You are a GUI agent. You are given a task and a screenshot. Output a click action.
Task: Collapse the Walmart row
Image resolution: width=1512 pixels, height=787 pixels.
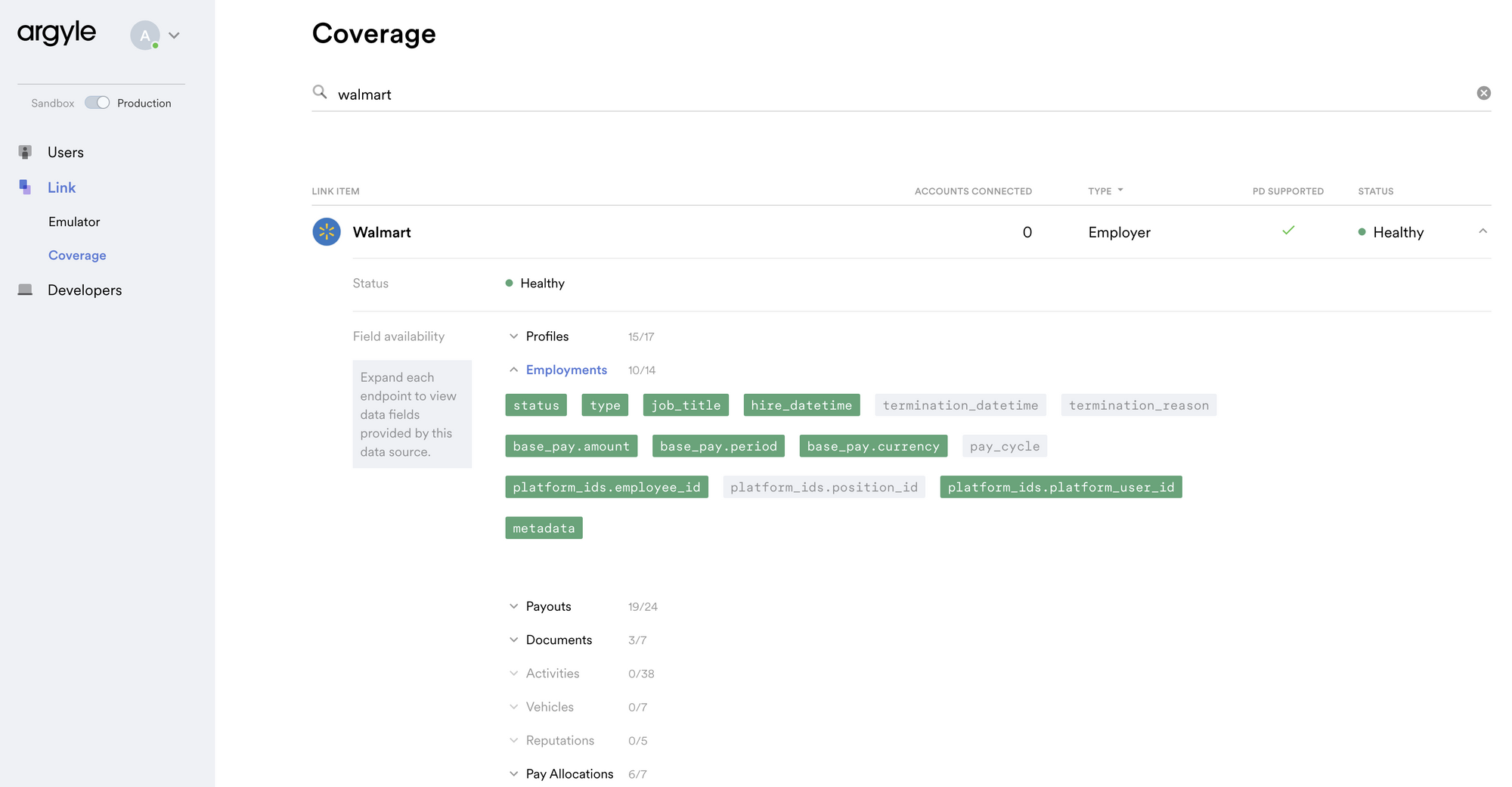click(x=1483, y=231)
